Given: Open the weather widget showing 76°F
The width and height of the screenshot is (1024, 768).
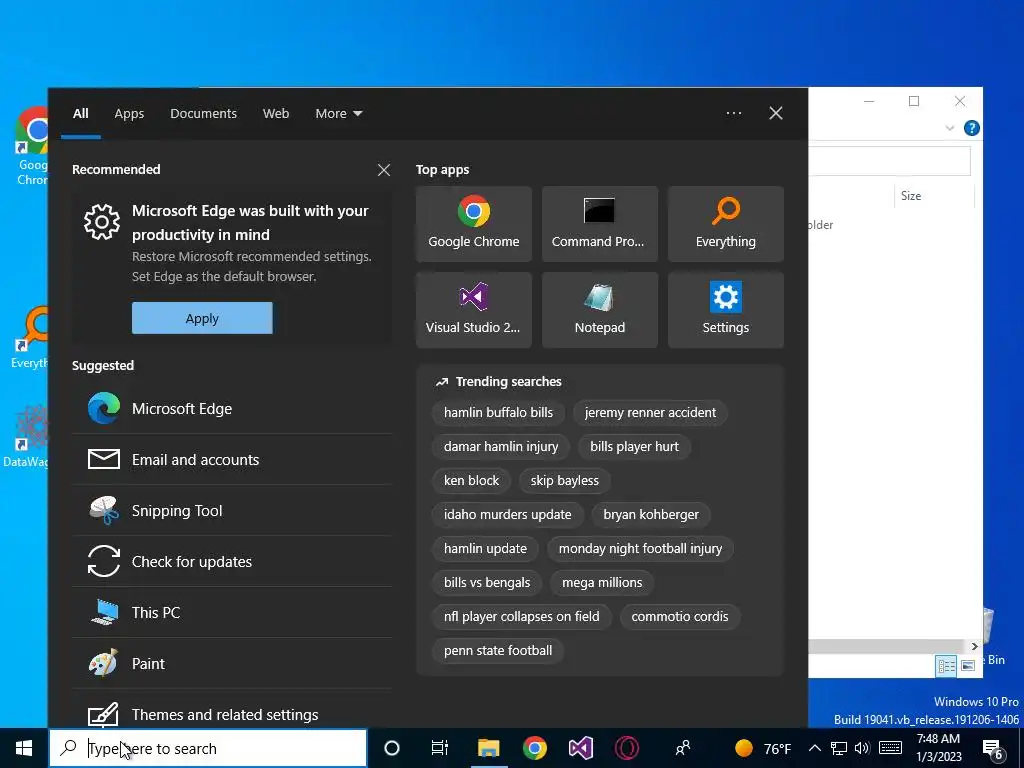Looking at the screenshot, I should (762, 748).
